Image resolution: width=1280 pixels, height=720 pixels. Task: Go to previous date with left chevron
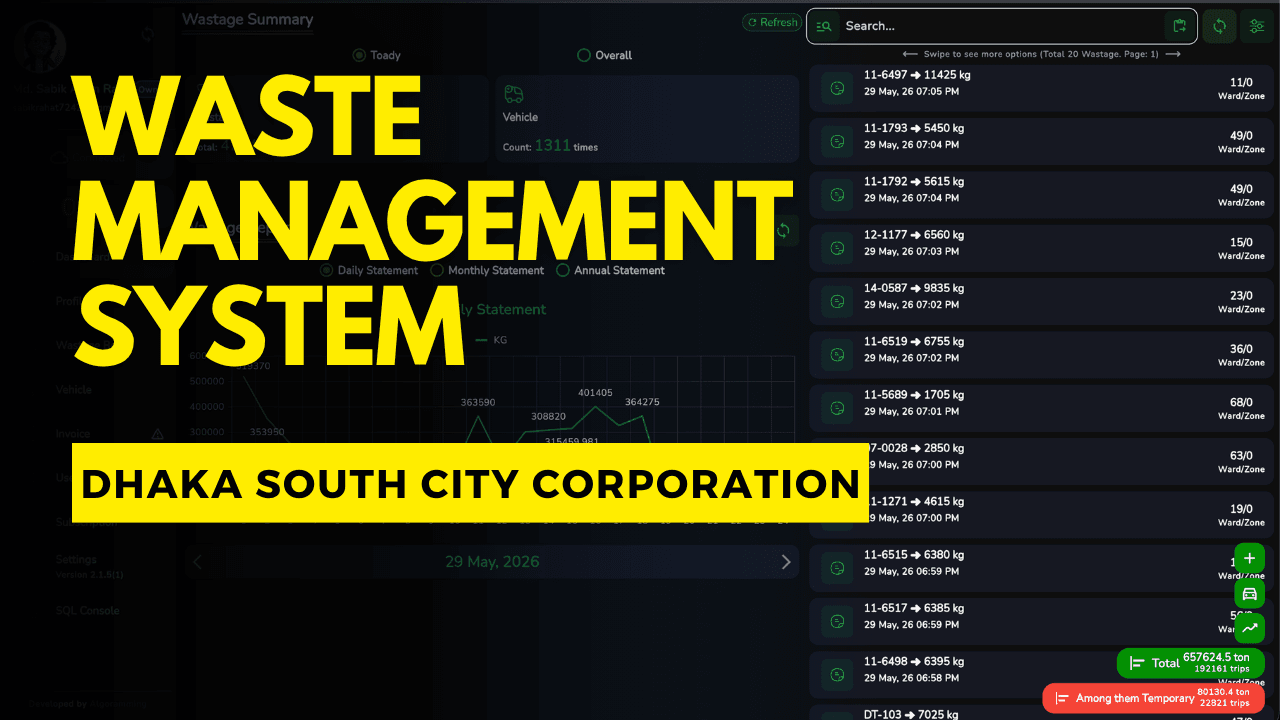point(197,562)
